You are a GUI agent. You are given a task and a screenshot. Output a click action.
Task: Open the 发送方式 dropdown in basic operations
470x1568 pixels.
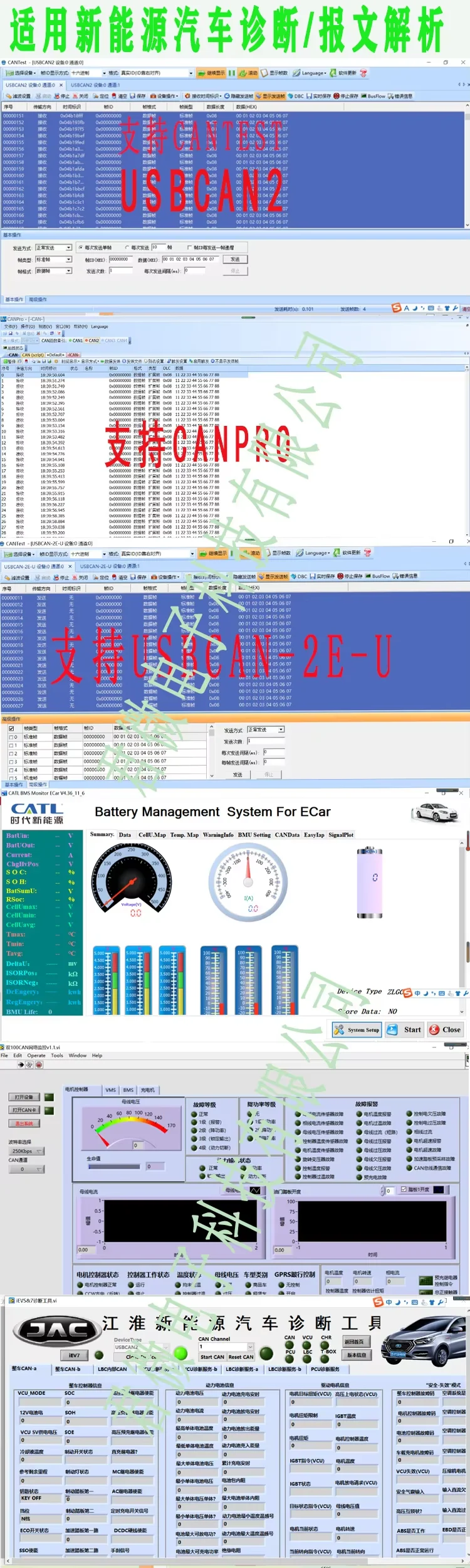click(54, 247)
